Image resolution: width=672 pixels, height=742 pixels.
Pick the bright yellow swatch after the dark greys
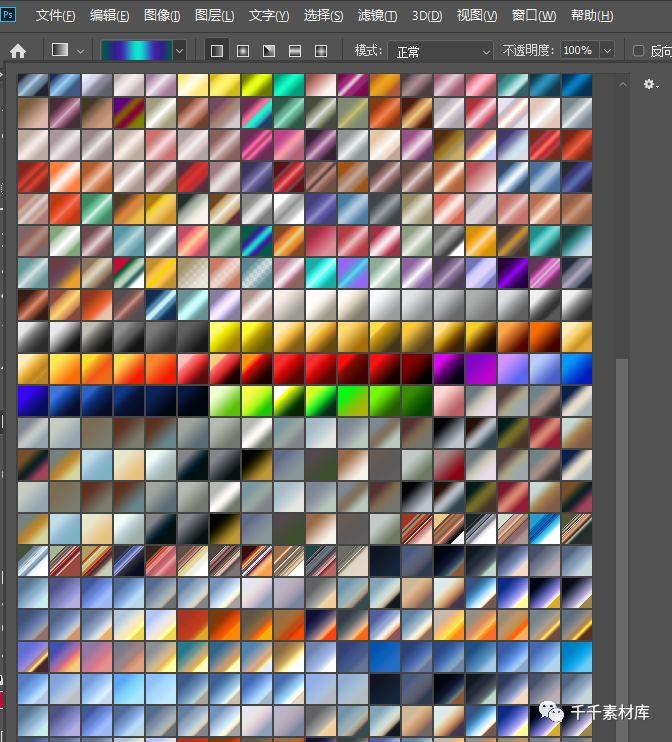[x=225, y=337]
